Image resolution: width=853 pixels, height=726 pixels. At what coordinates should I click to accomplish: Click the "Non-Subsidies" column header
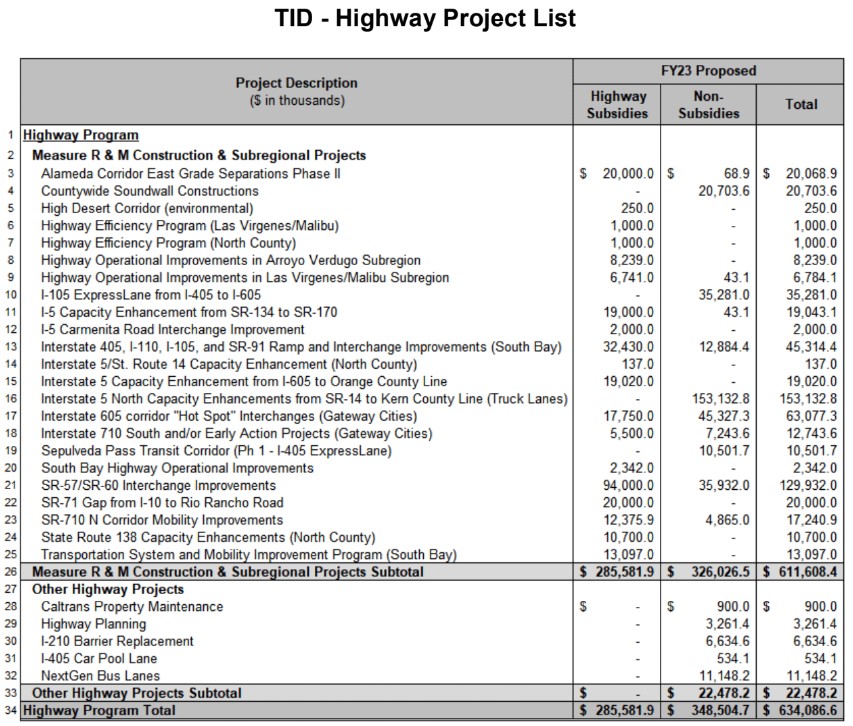[x=708, y=104]
